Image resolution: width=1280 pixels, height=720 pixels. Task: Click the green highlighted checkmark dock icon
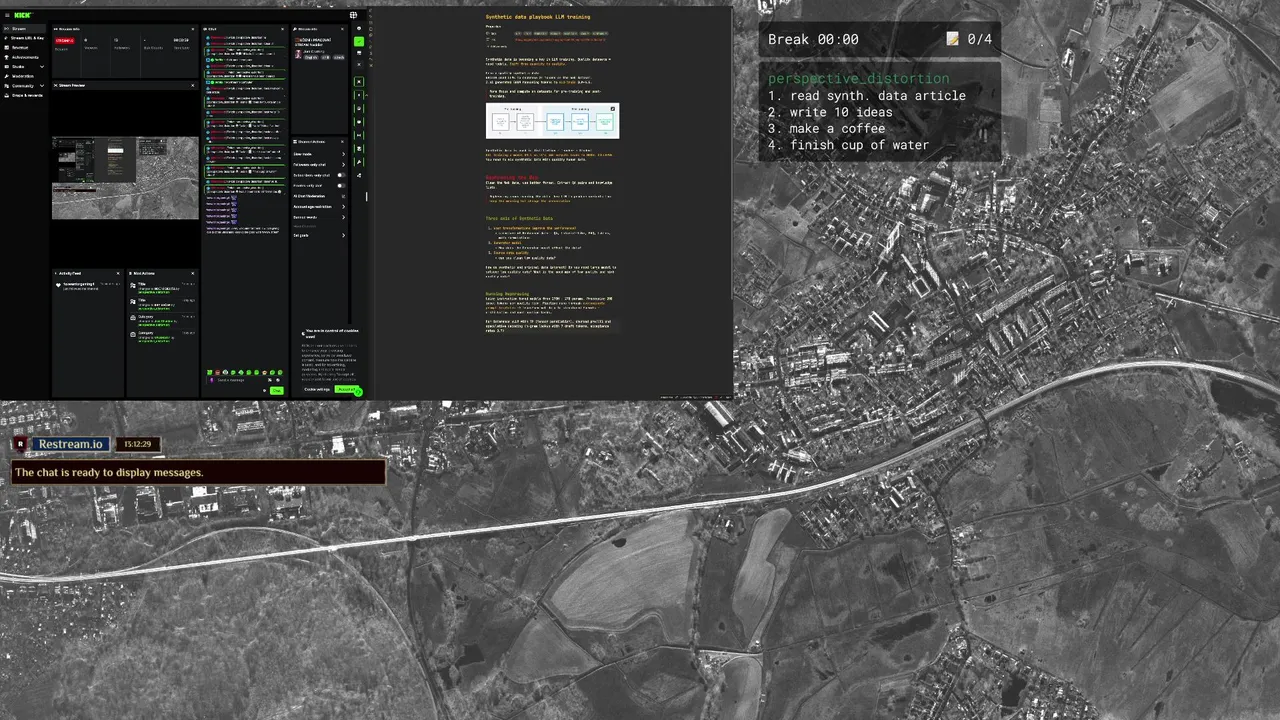359,41
